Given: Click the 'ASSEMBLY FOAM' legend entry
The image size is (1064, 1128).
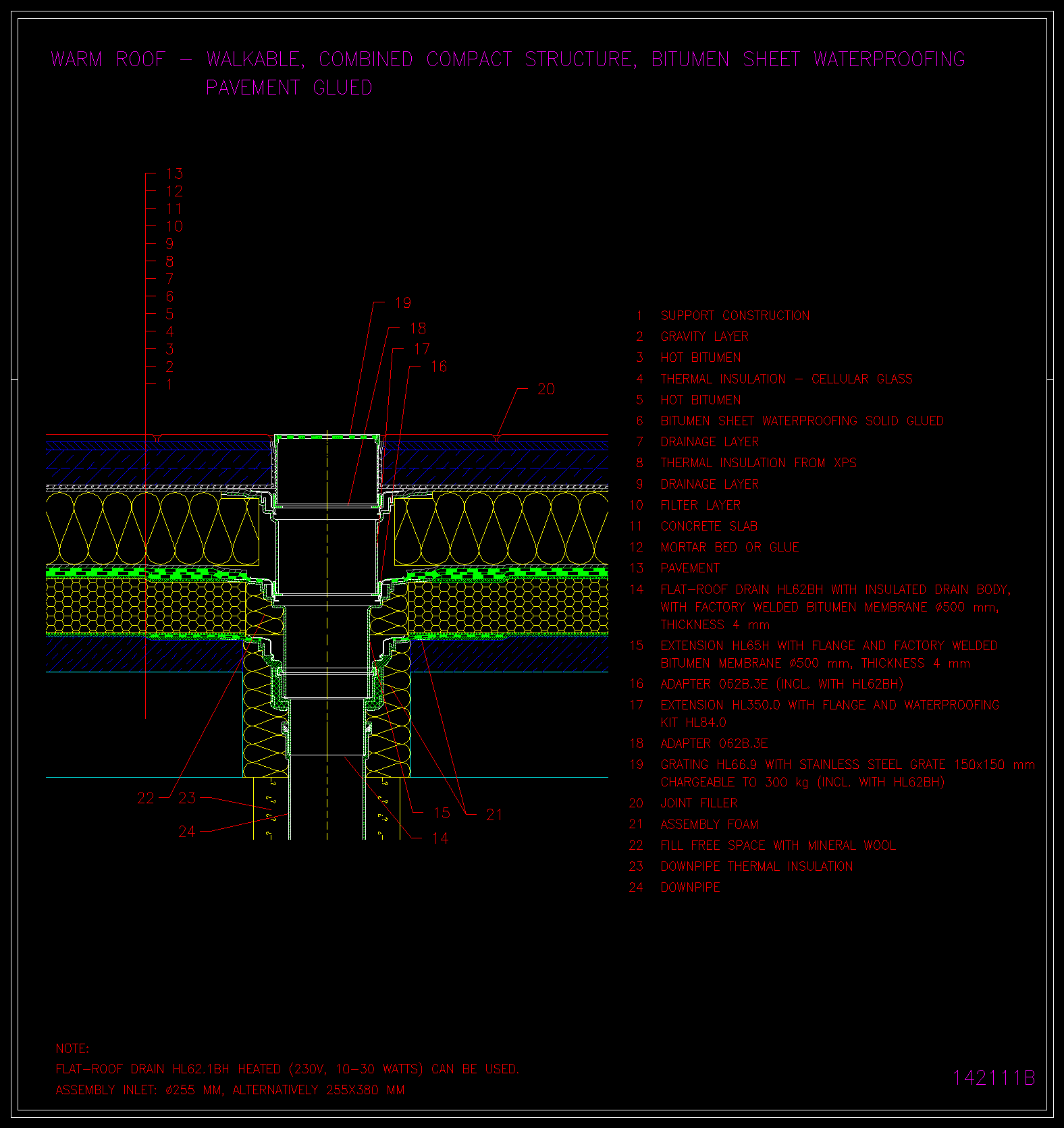Looking at the screenshot, I should [x=709, y=824].
